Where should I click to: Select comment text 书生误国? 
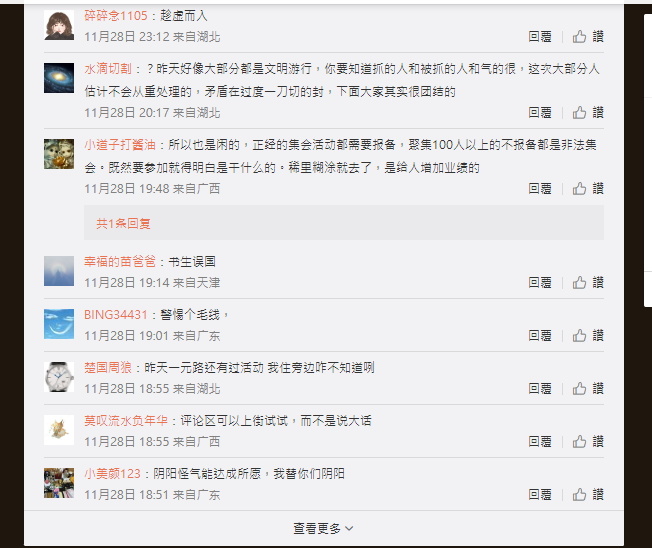(192, 262)
